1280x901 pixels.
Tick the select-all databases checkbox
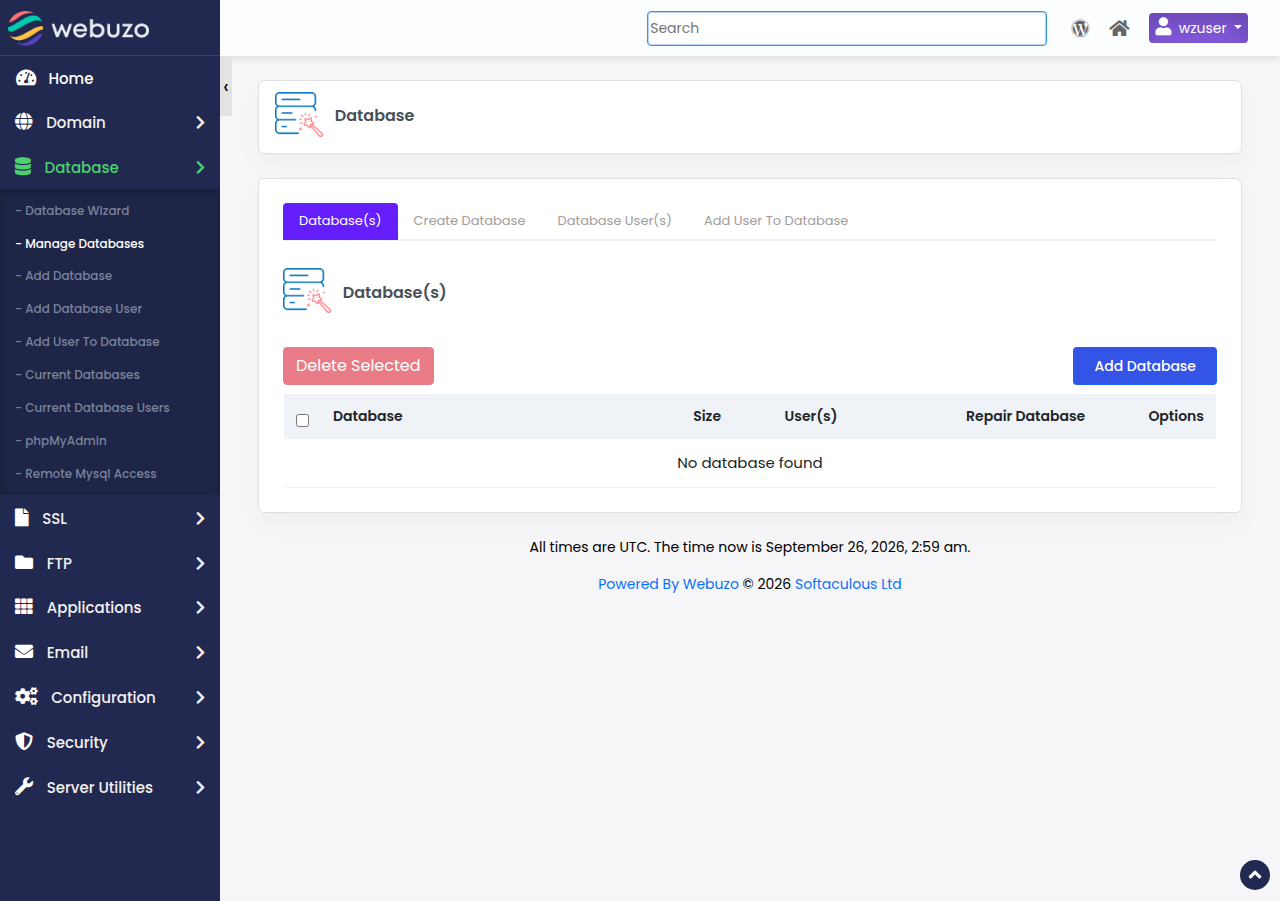pos(303,420)
